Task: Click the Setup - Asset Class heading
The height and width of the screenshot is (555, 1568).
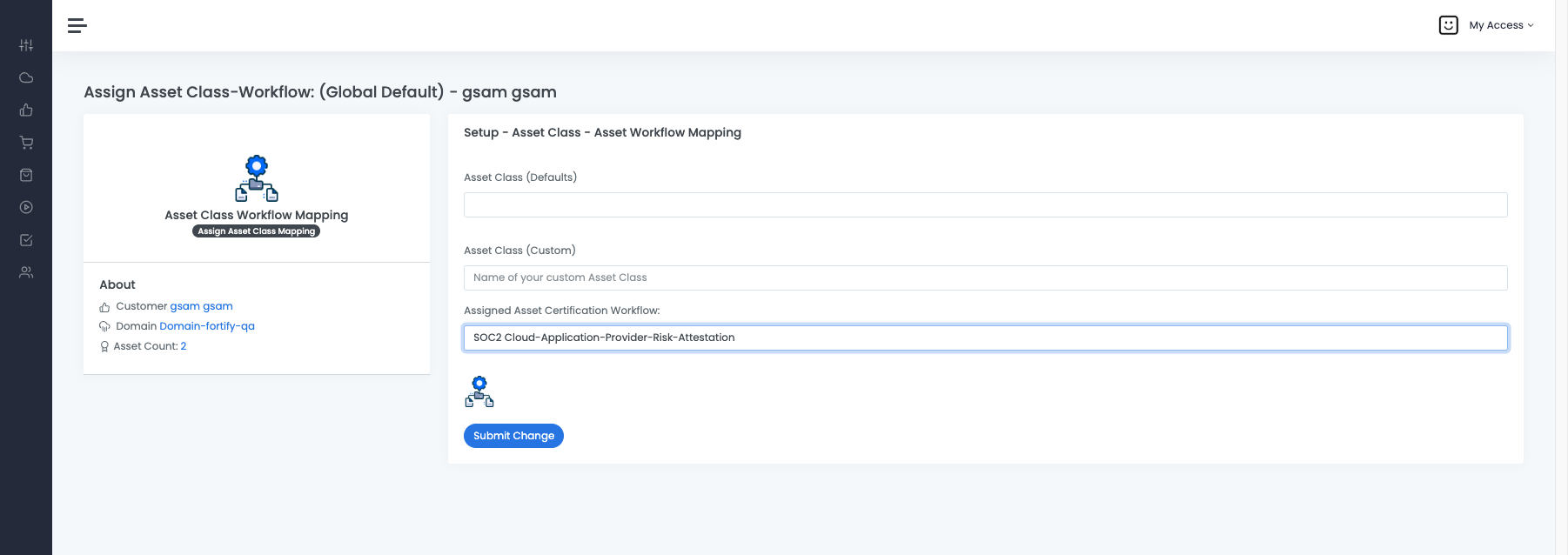Action: pos(602,132)
